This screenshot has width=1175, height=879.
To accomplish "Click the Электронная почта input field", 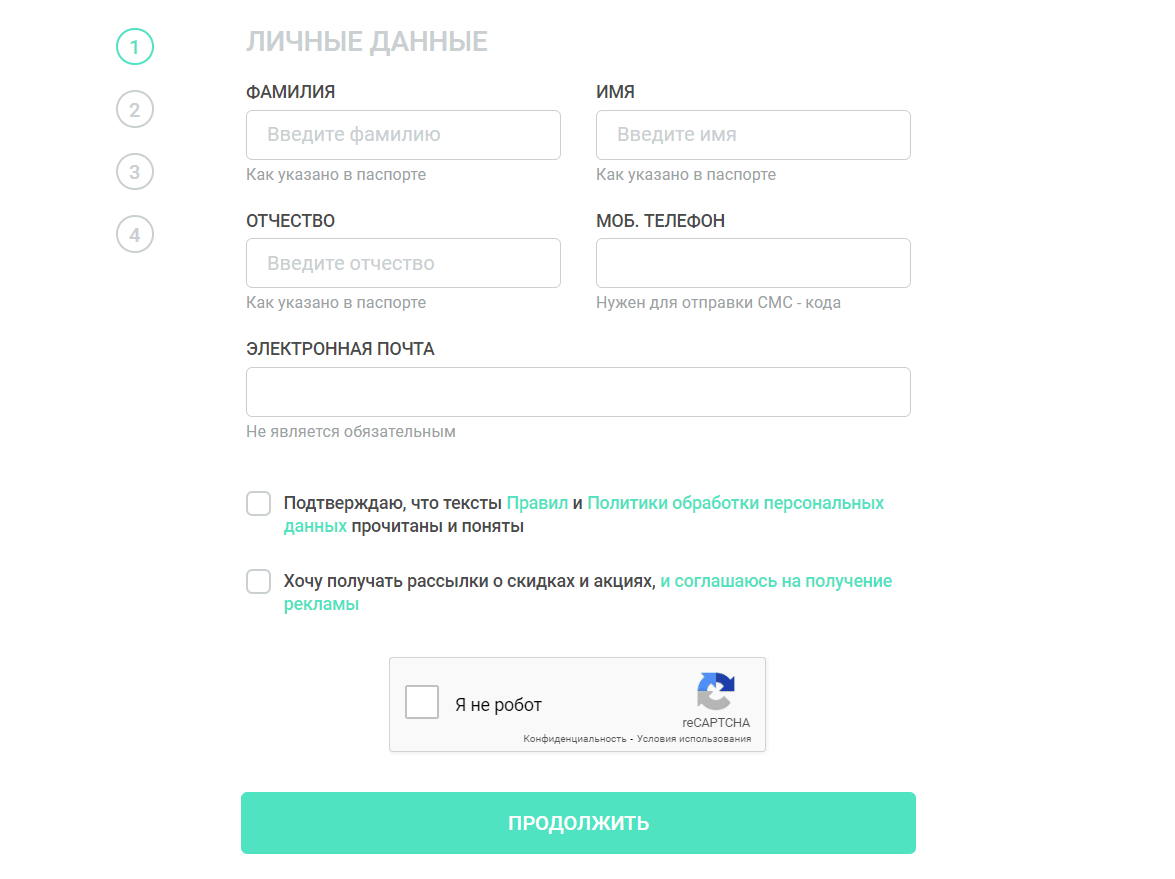I will click(579, 392).
